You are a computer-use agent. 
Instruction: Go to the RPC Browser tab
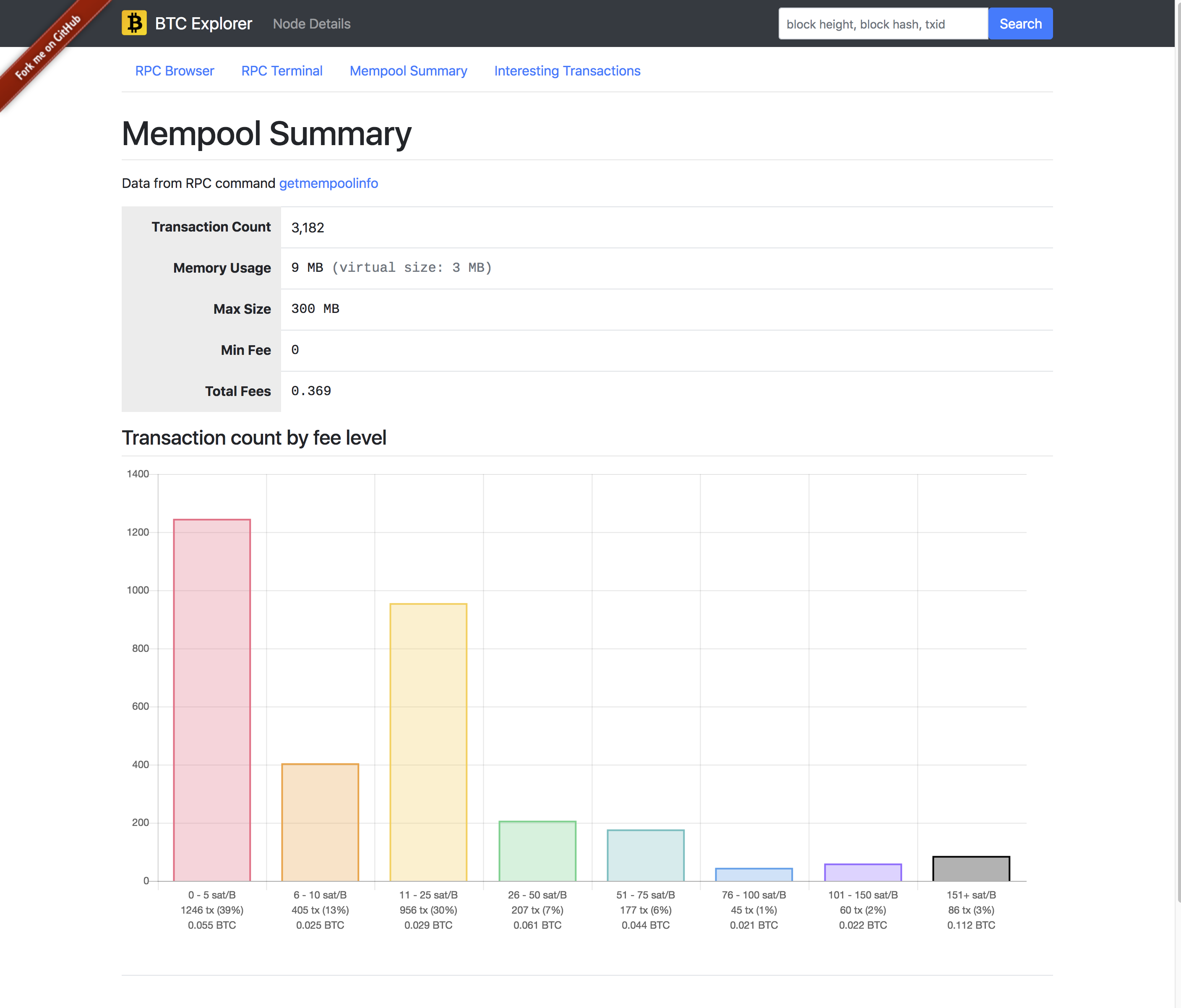point(175,70)
